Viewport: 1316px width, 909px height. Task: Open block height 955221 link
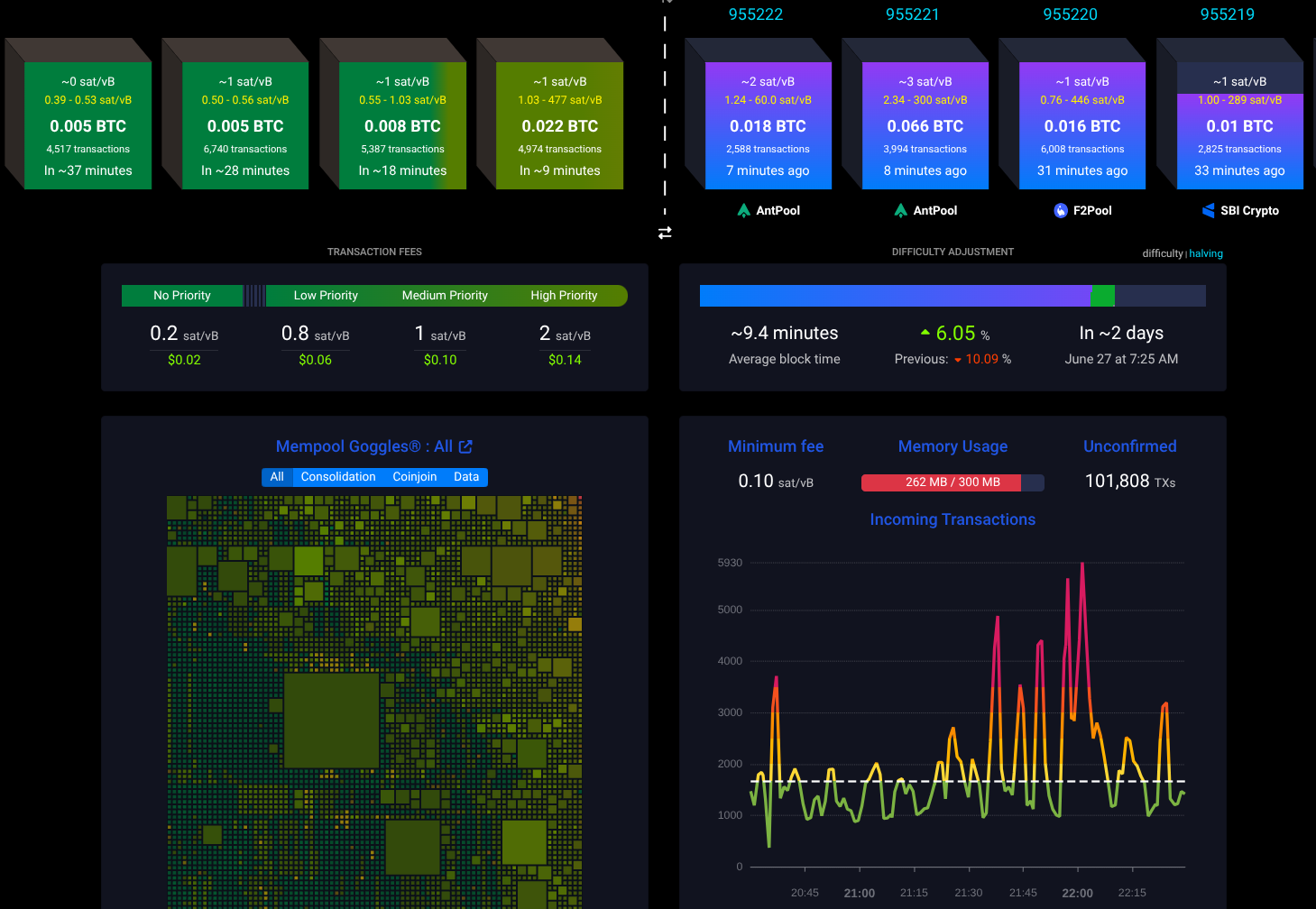tap(913, 14)
